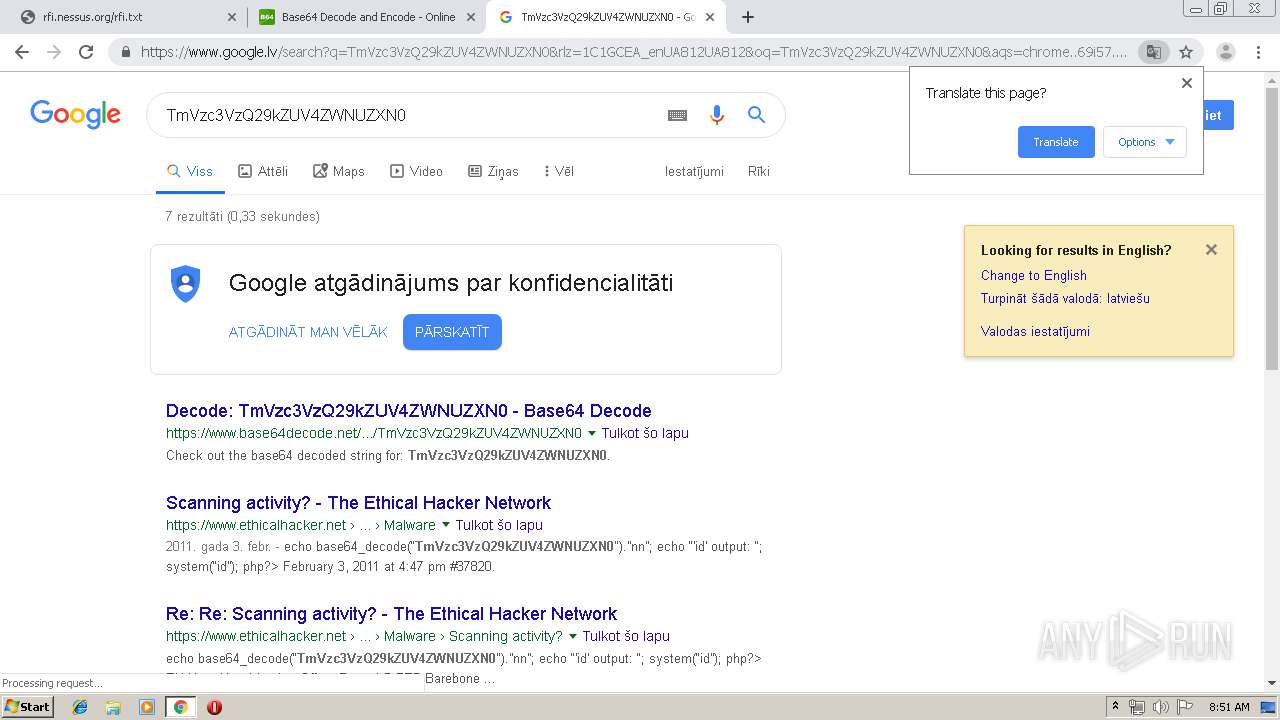Click the translate icon in address bar

[x=1153, y=52]
